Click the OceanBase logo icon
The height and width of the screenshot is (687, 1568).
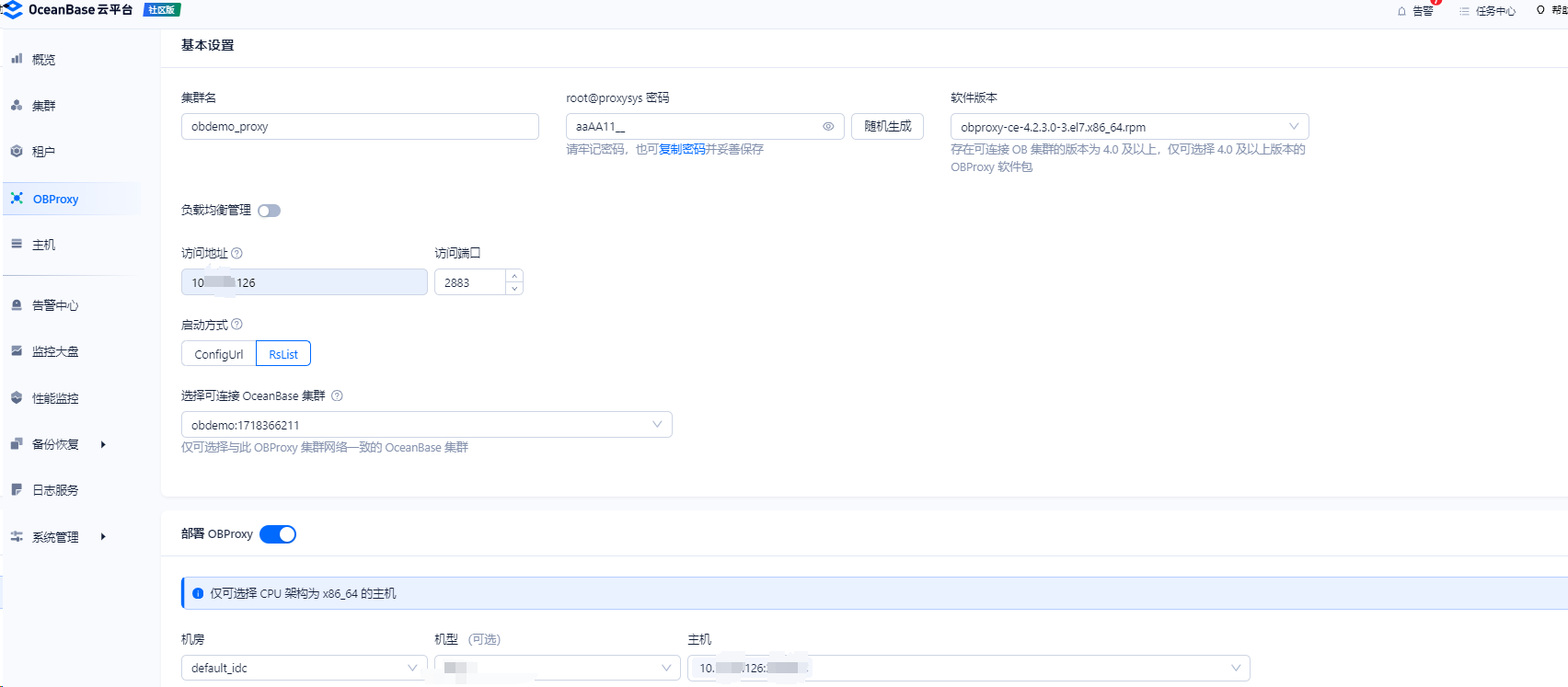[12, 9]
